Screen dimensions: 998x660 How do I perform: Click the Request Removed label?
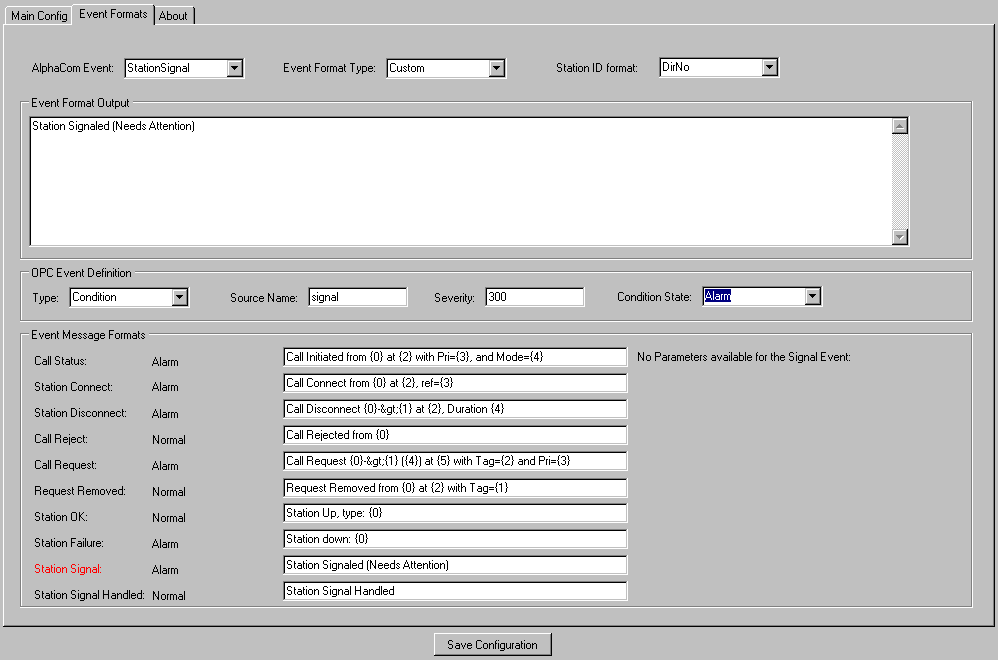pos(80,491)
